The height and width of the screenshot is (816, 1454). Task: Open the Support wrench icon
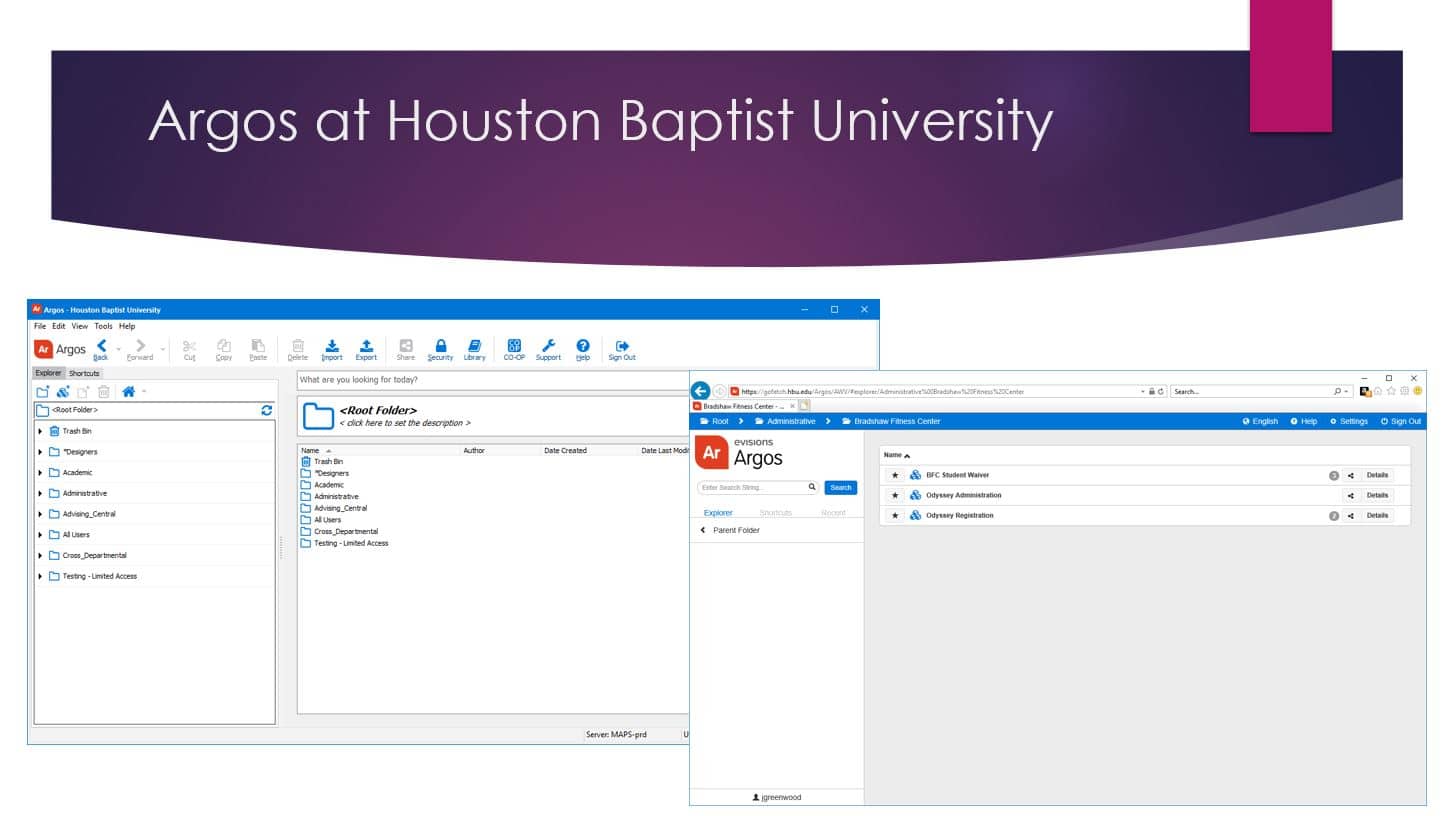click(x=548, y=345)
